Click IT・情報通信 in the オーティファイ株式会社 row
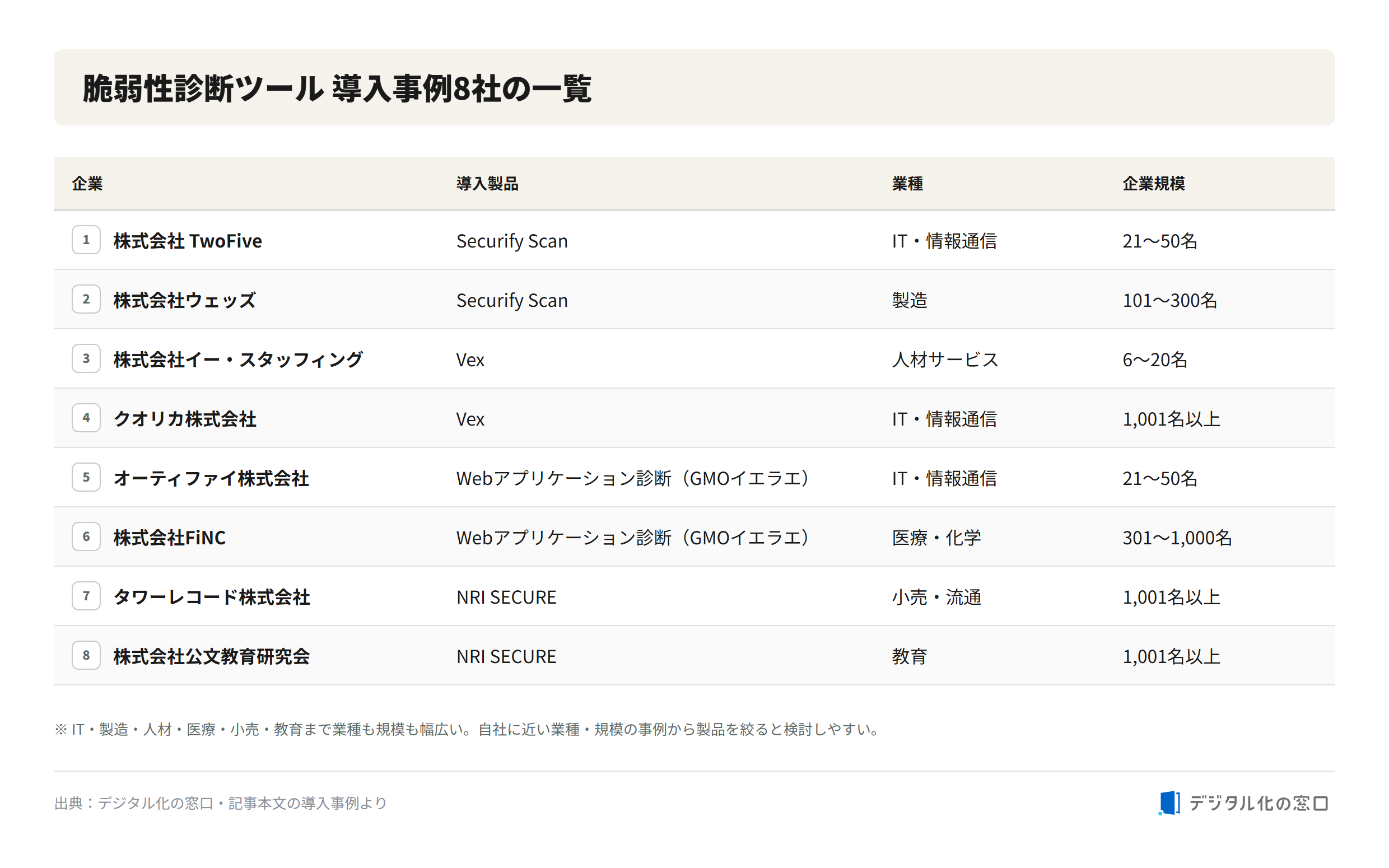 [944, 478]
